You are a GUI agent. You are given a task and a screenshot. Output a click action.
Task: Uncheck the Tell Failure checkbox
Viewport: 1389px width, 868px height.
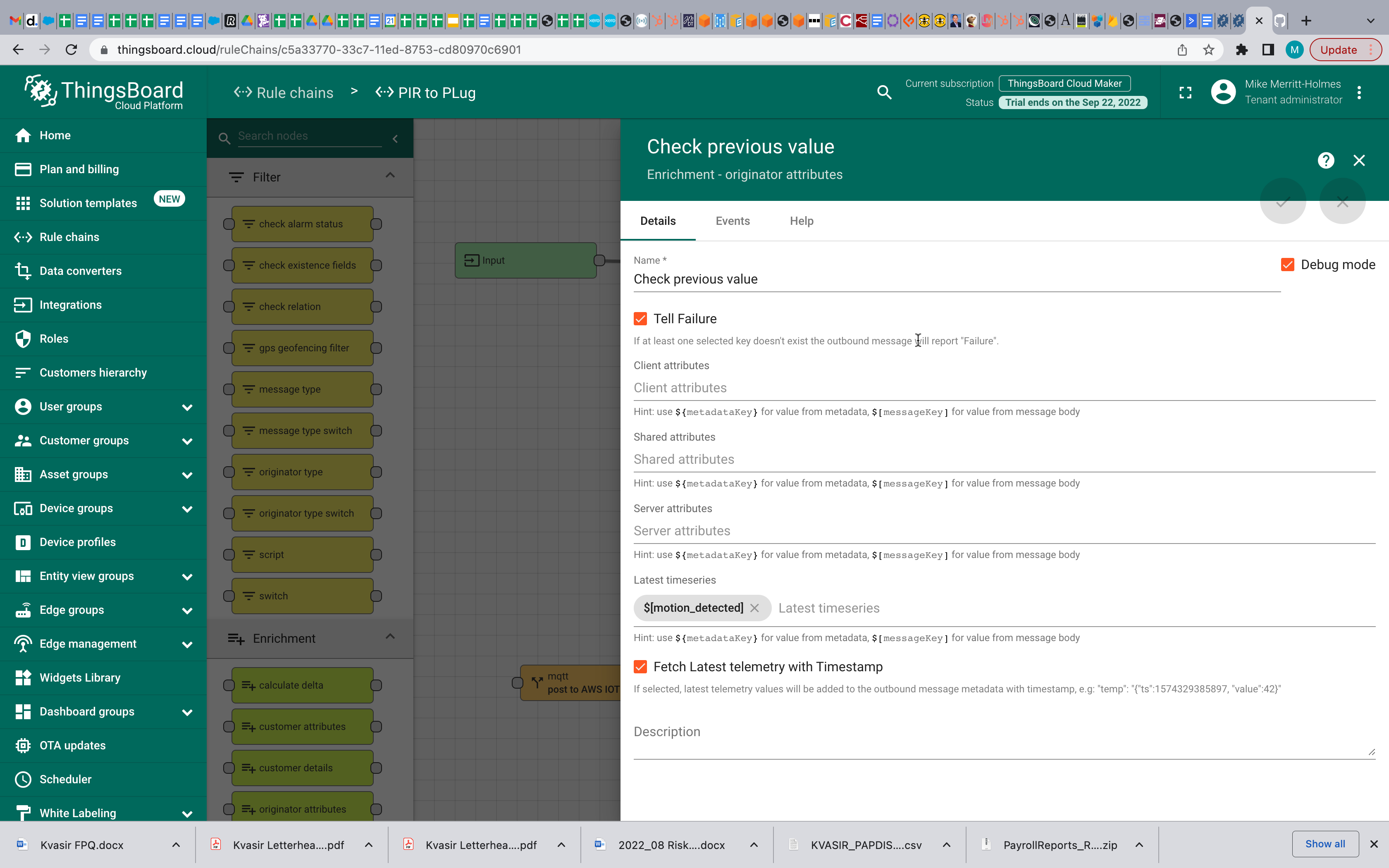click(x=640, y=319)
